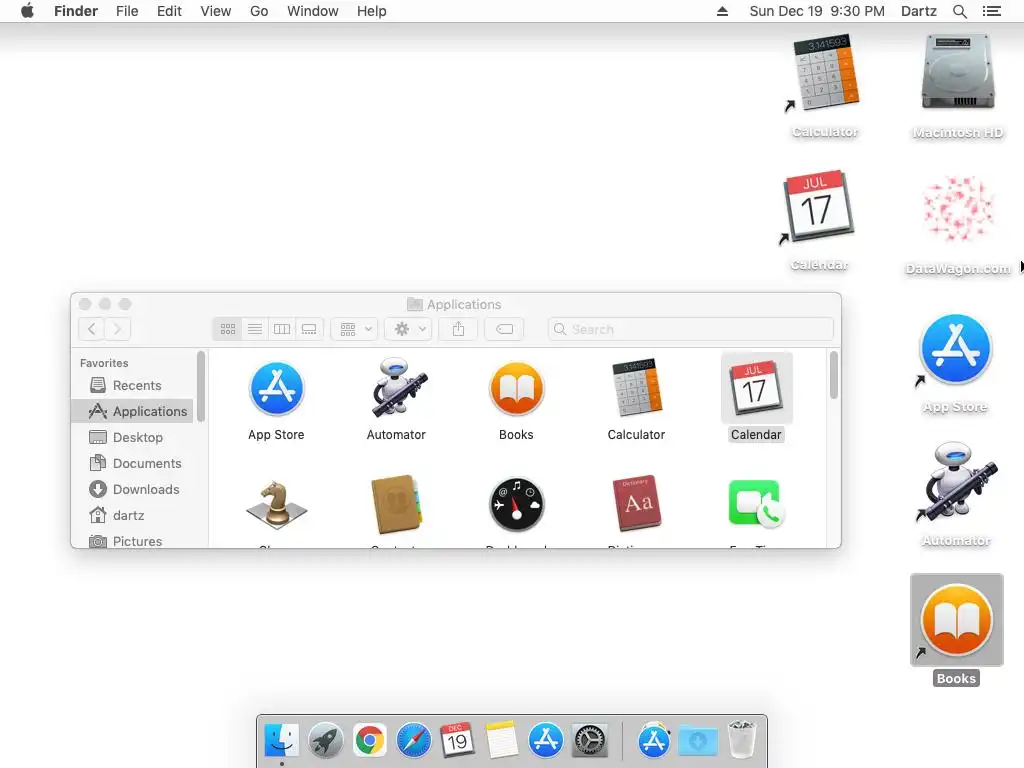1024x768 pixels.
Task: Click the App Store shortcut on the desktop
Action: coord(955,349)
